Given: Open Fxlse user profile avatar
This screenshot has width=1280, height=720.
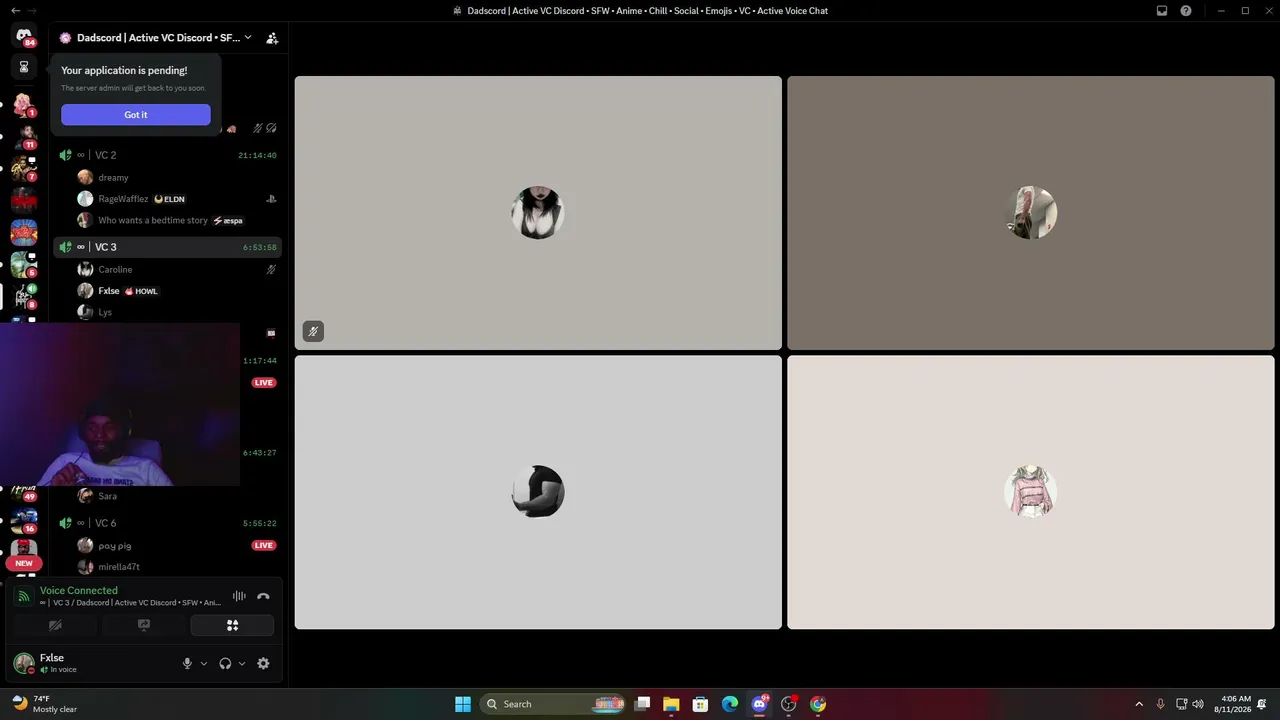Looking at the screenshot, I should [x=23, y=663].
